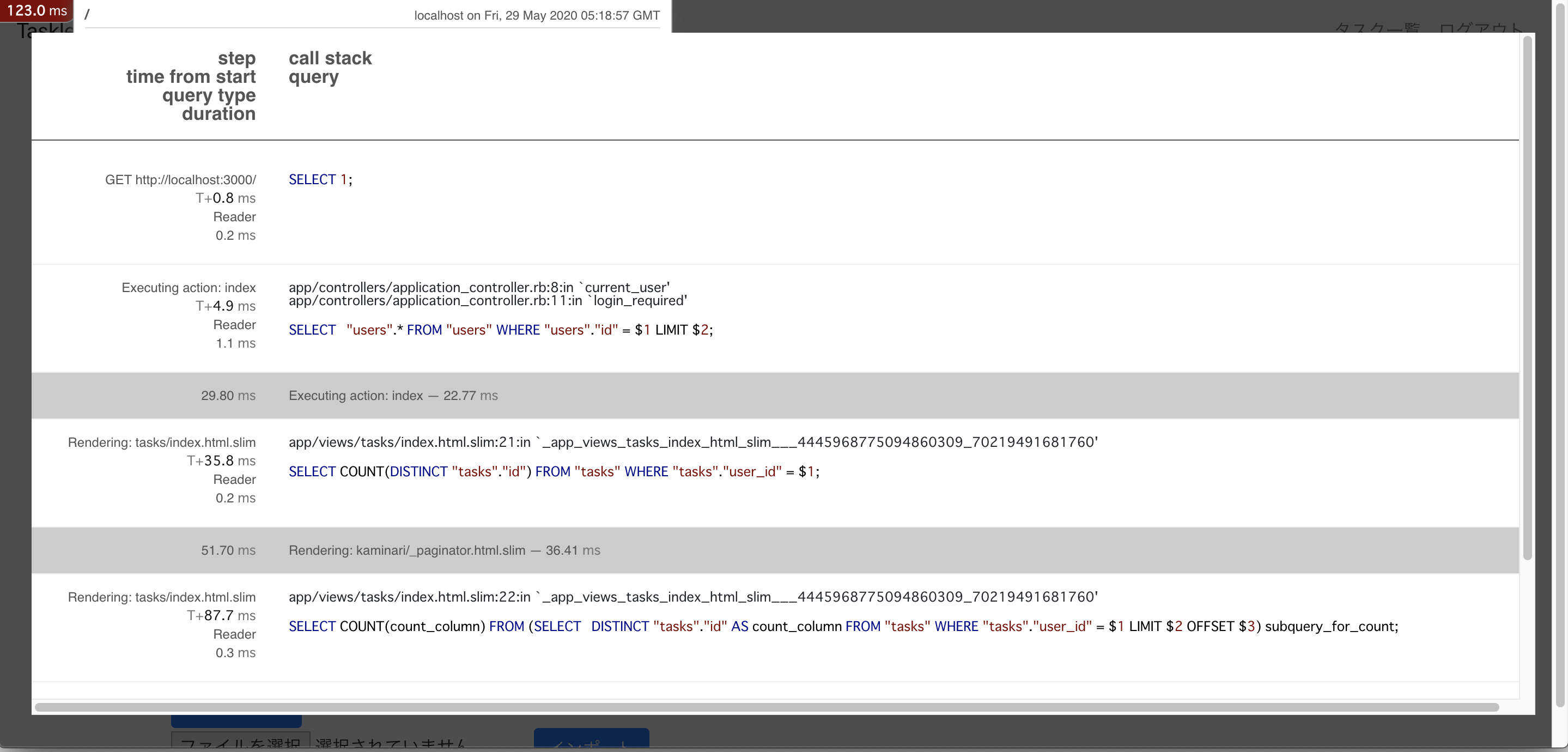The width and height of the screenshot is (1568, 752).
Task: Click the GET http://localhost:3000/ step label
Action: [x=180, y=180]
